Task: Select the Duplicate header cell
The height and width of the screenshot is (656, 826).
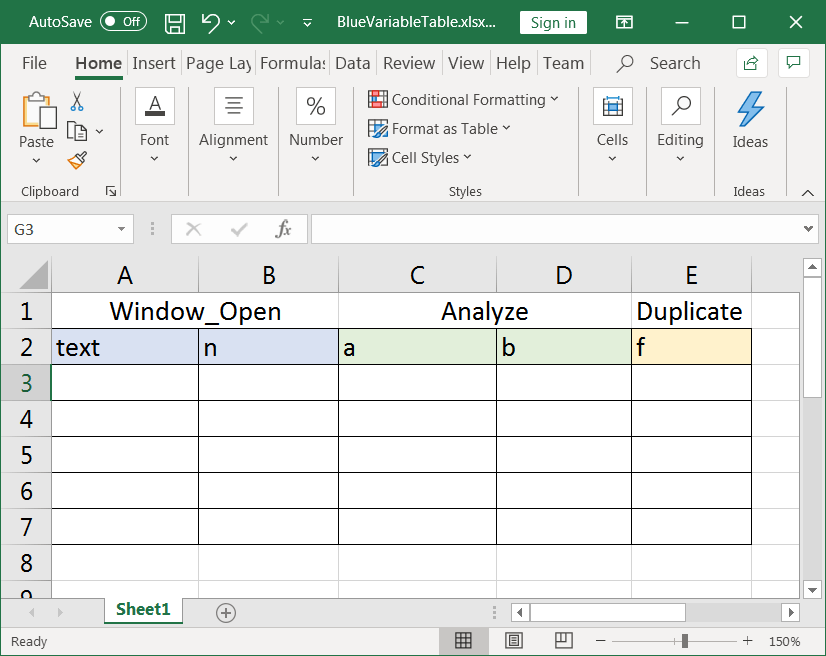Action: [691, 311]
